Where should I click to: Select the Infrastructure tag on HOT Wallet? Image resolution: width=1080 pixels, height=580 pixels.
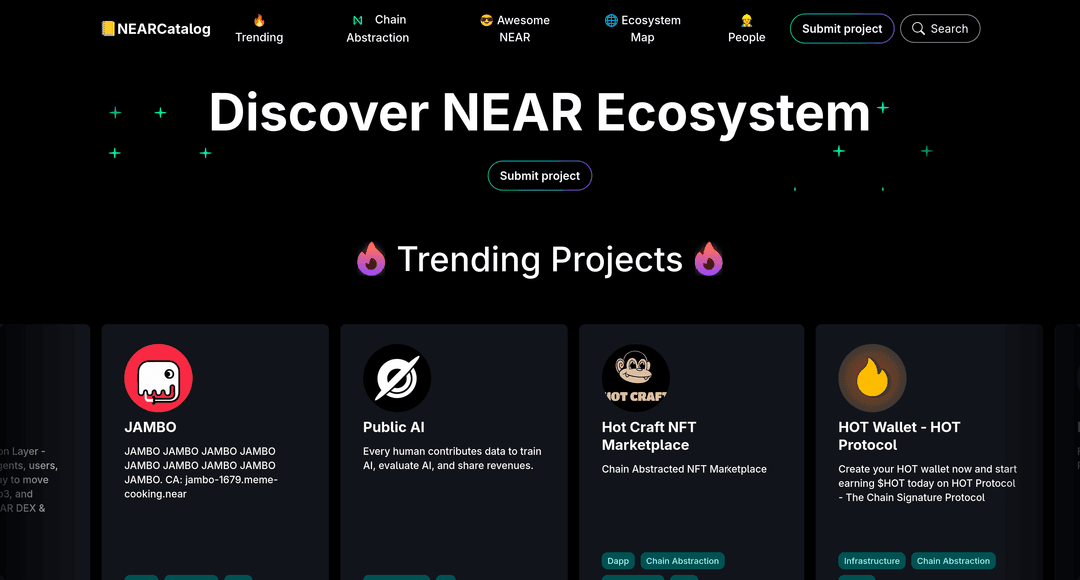(871, 561)
